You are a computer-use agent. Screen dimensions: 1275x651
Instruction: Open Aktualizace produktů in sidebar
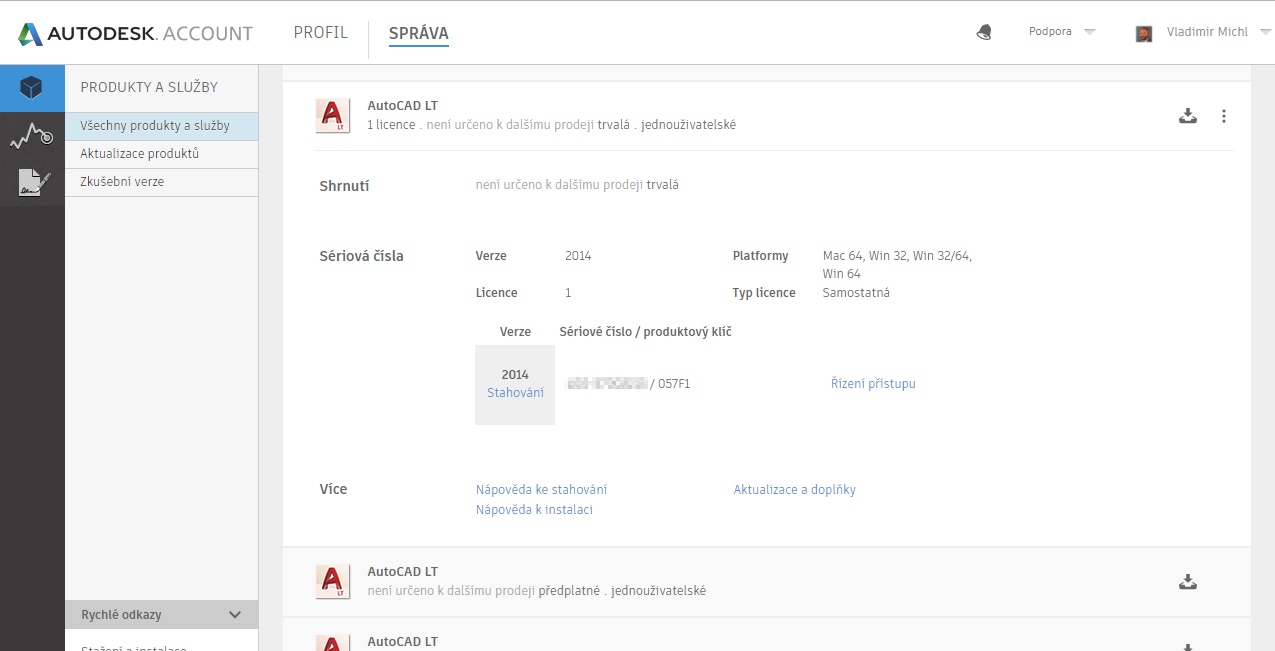click(140, 154)
